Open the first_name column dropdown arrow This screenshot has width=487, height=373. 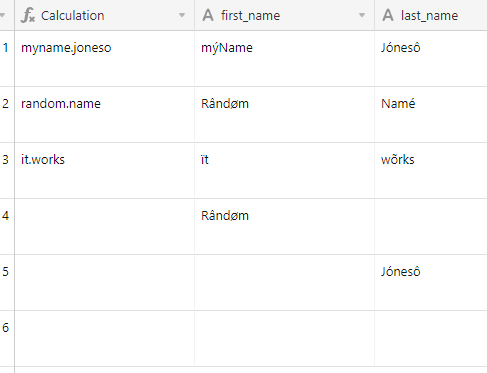(x=362, y=15)
